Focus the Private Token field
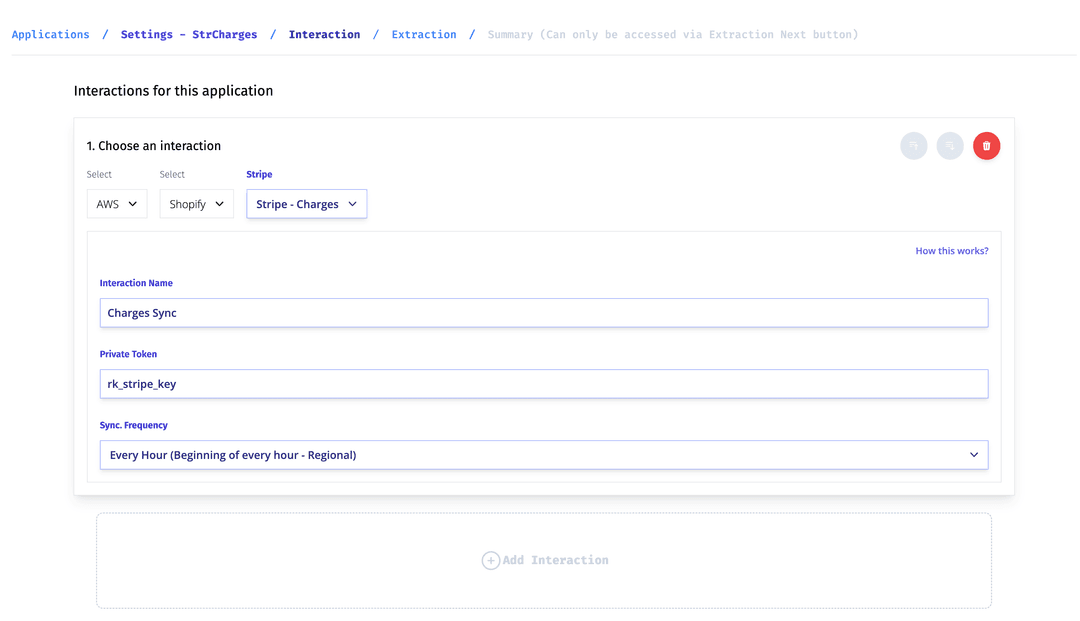The width and height of the screenshot is (1080, 621). point(544,384)
